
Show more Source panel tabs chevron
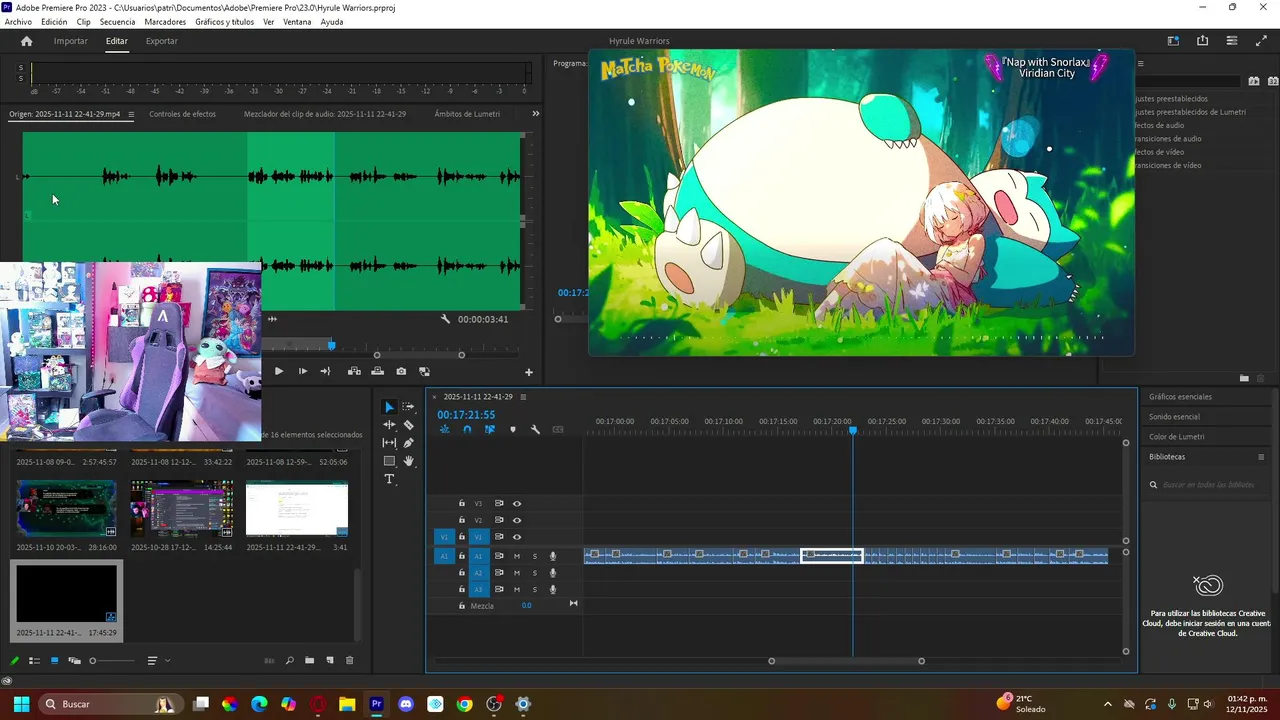coord(535,114)
